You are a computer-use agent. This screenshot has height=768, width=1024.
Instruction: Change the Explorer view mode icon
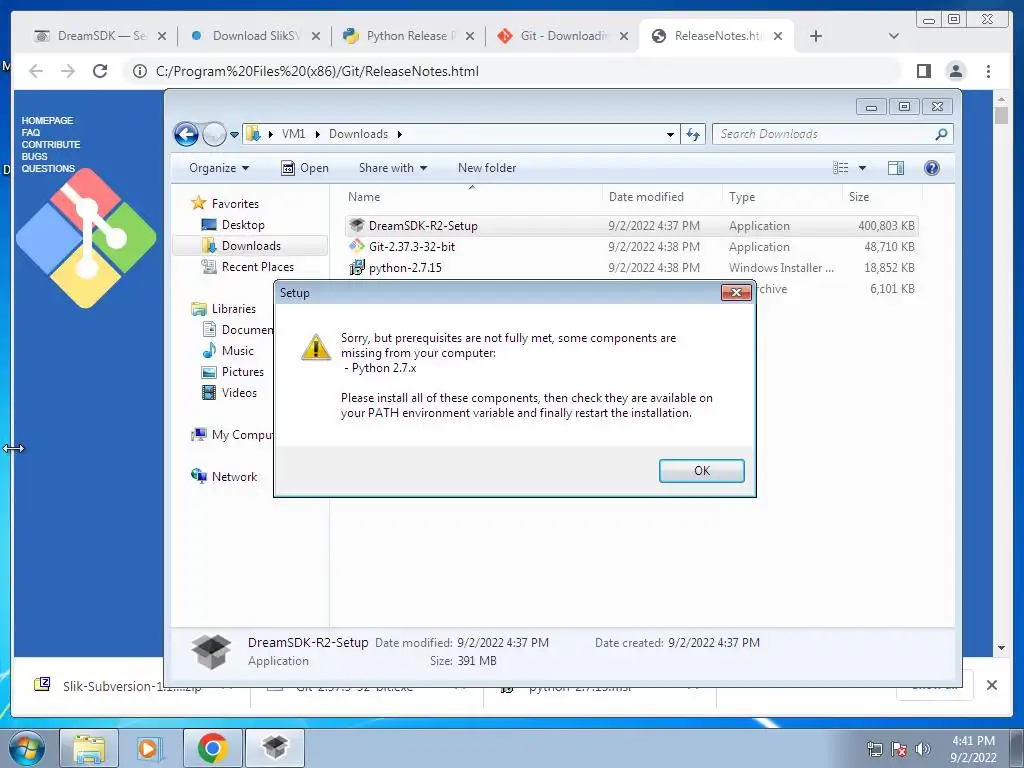(840, 168)
